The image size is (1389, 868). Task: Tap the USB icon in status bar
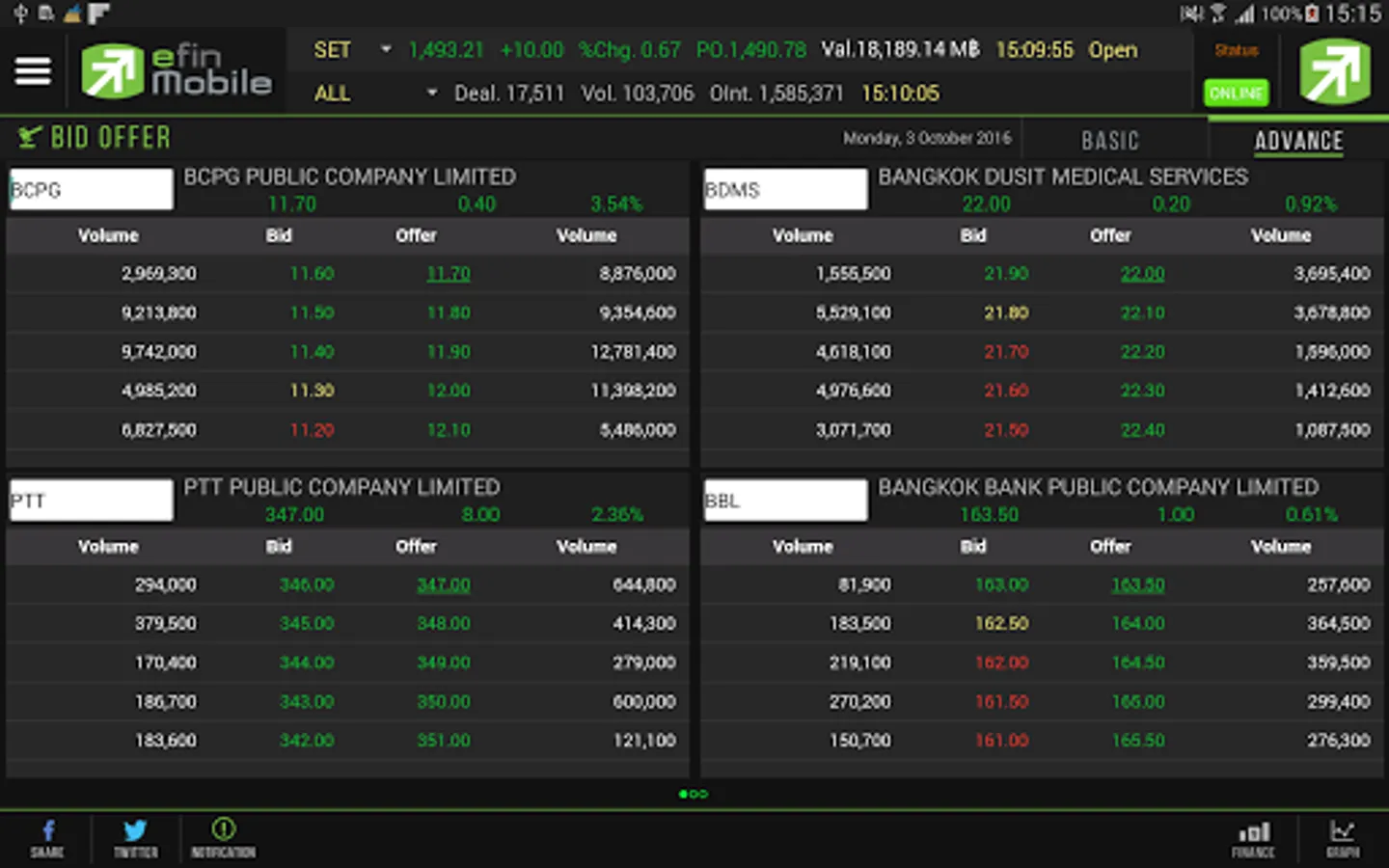click(x=19, y=14)
